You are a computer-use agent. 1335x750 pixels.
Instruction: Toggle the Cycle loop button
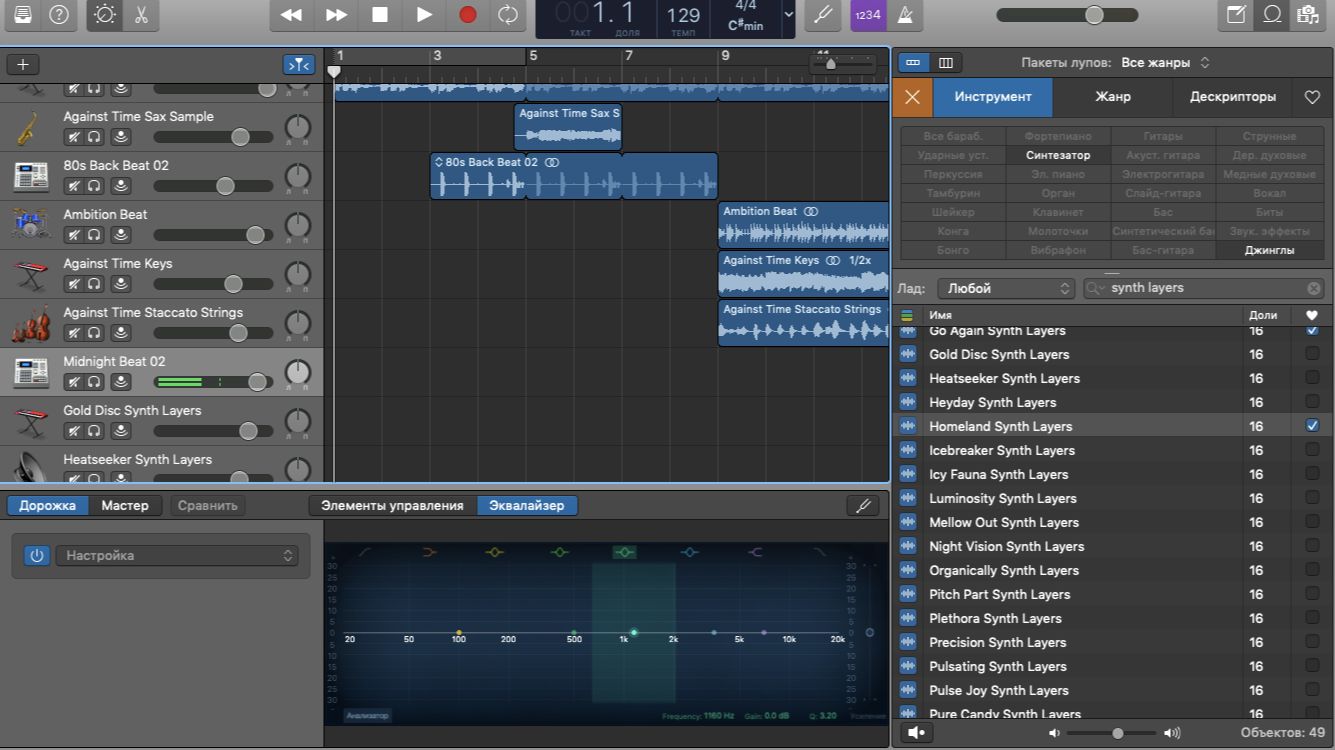click(508, 14)
